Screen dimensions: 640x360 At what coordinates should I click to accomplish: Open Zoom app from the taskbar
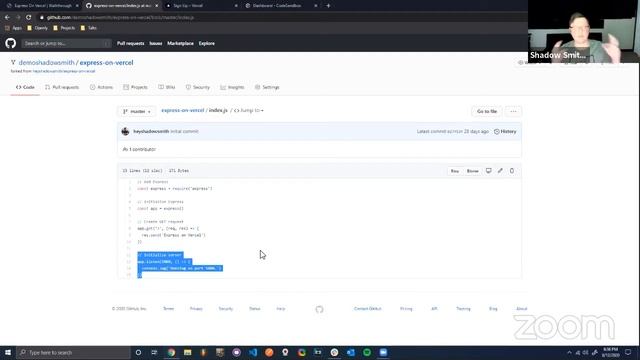pos(383,353)
